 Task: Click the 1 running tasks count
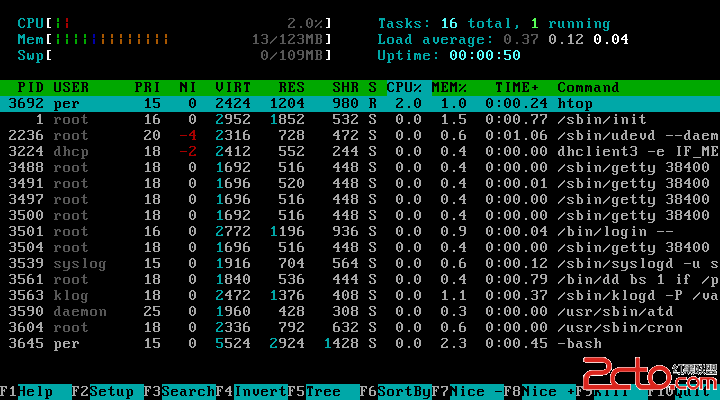coord(570,23)
